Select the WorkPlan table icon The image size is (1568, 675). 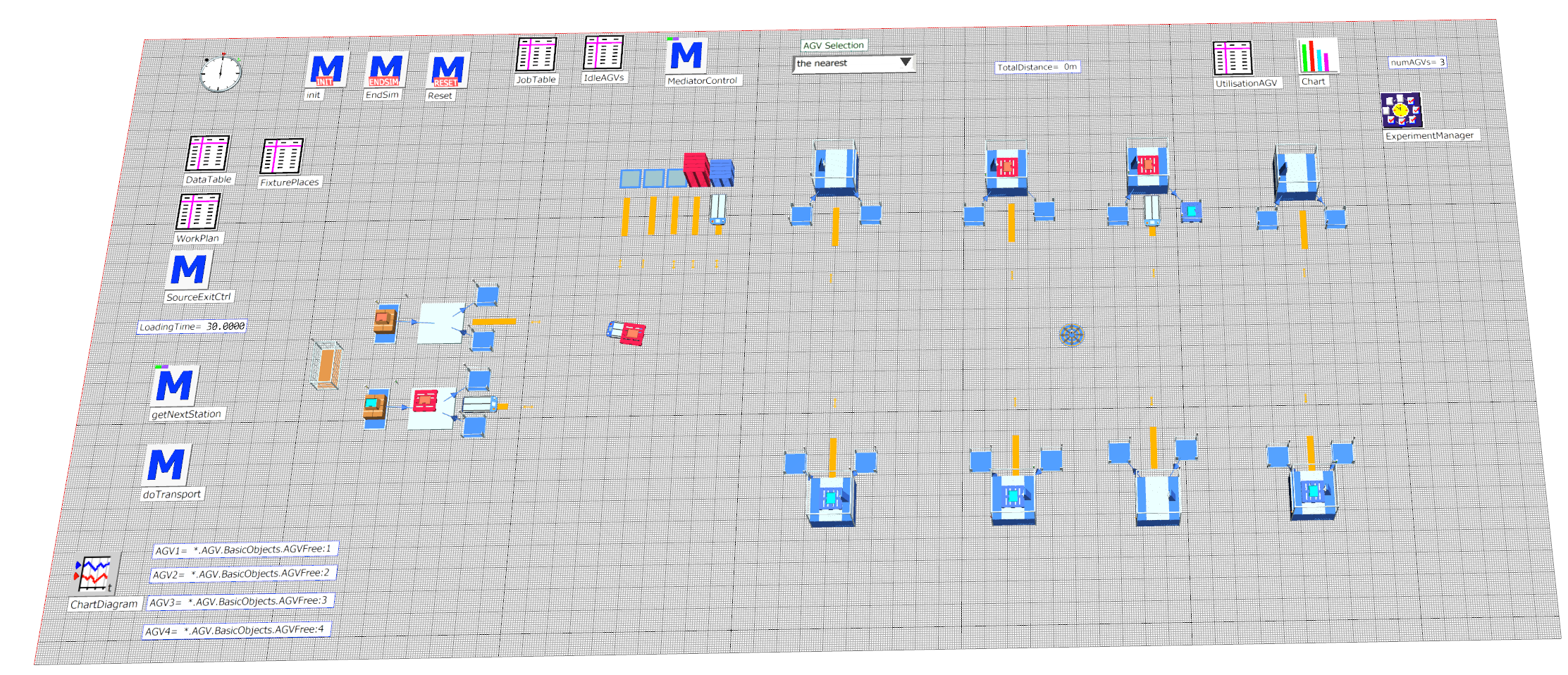click(x=198, y=212)
